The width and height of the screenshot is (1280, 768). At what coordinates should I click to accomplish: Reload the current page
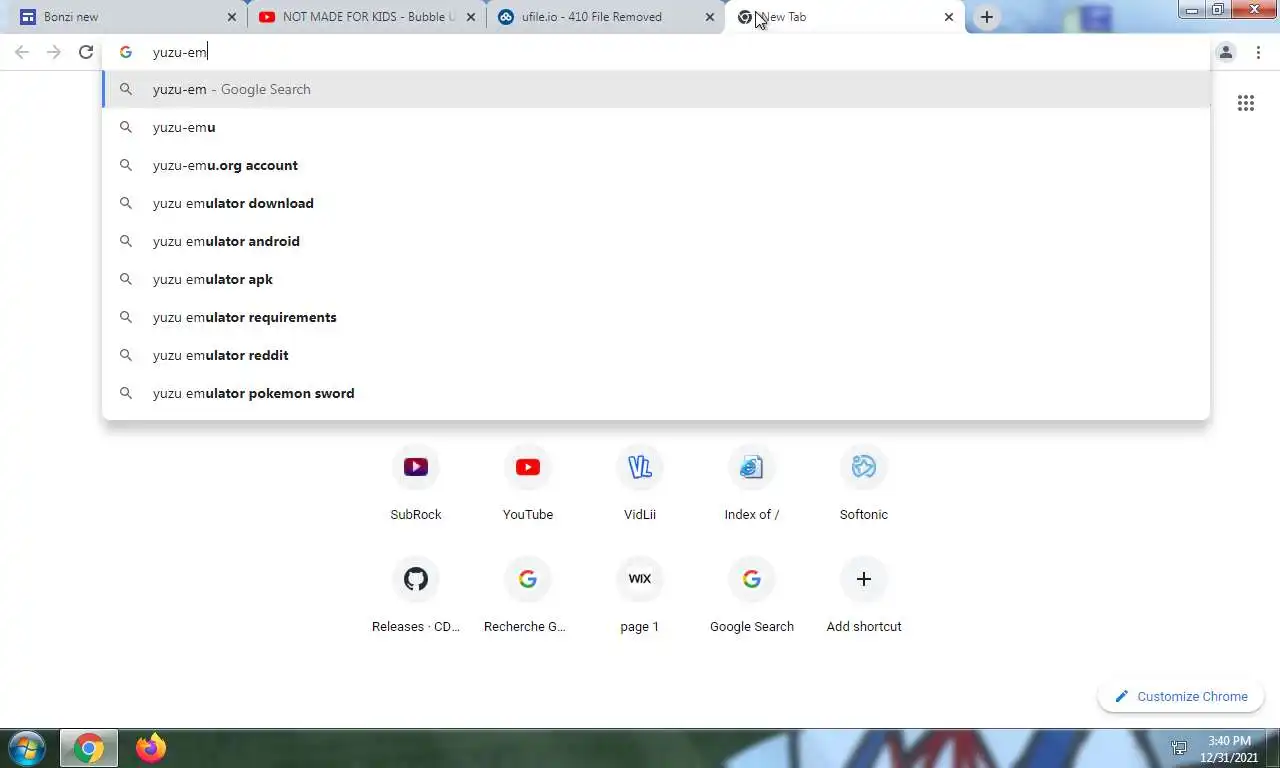(x=86, y=52)
